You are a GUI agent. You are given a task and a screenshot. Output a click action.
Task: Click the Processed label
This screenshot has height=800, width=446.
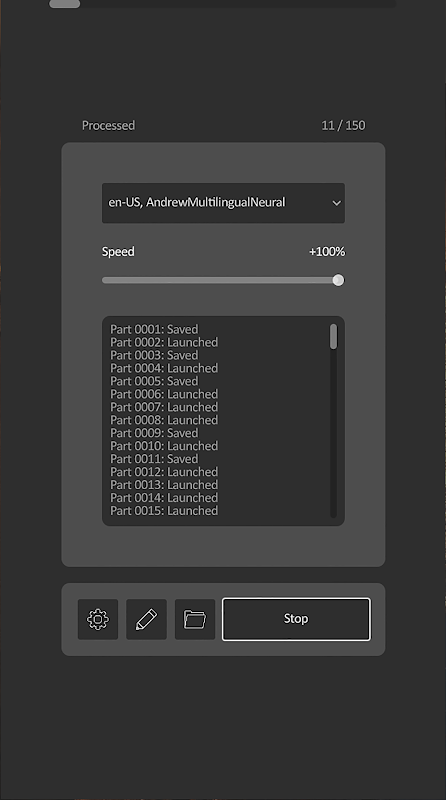coord(108,126)
